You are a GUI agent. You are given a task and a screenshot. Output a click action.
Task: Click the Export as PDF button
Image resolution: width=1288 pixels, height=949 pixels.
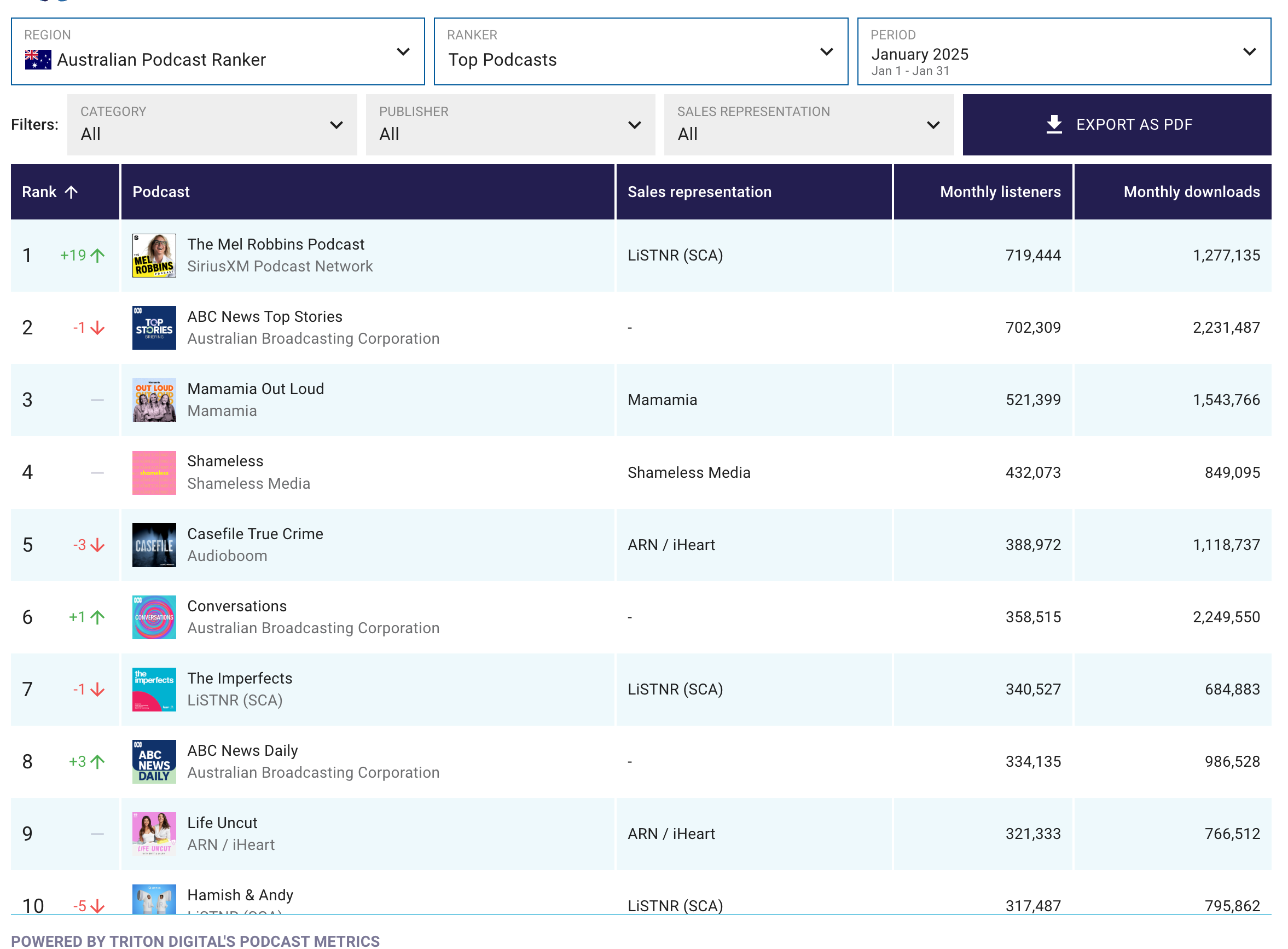point(1116,125)
